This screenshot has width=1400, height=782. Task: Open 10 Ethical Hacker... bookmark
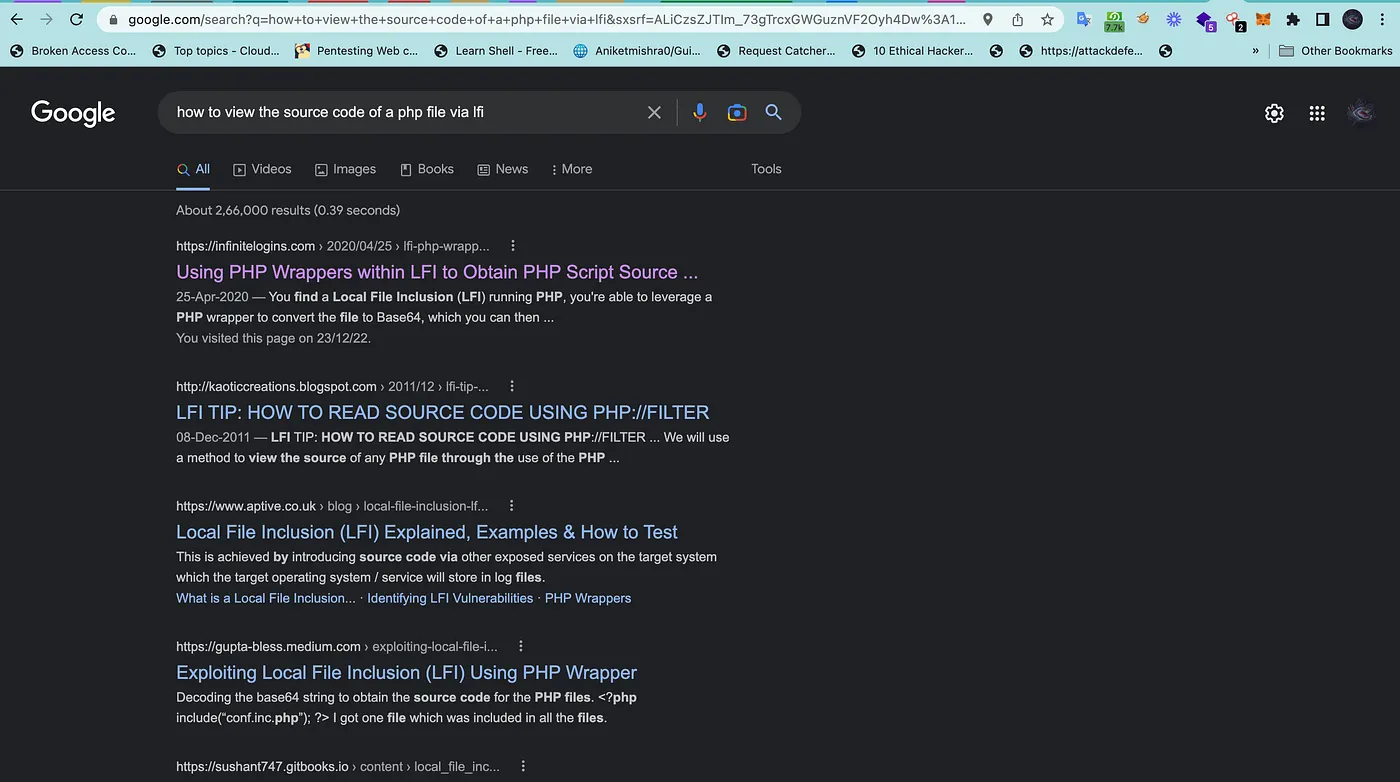coord(911,51)
